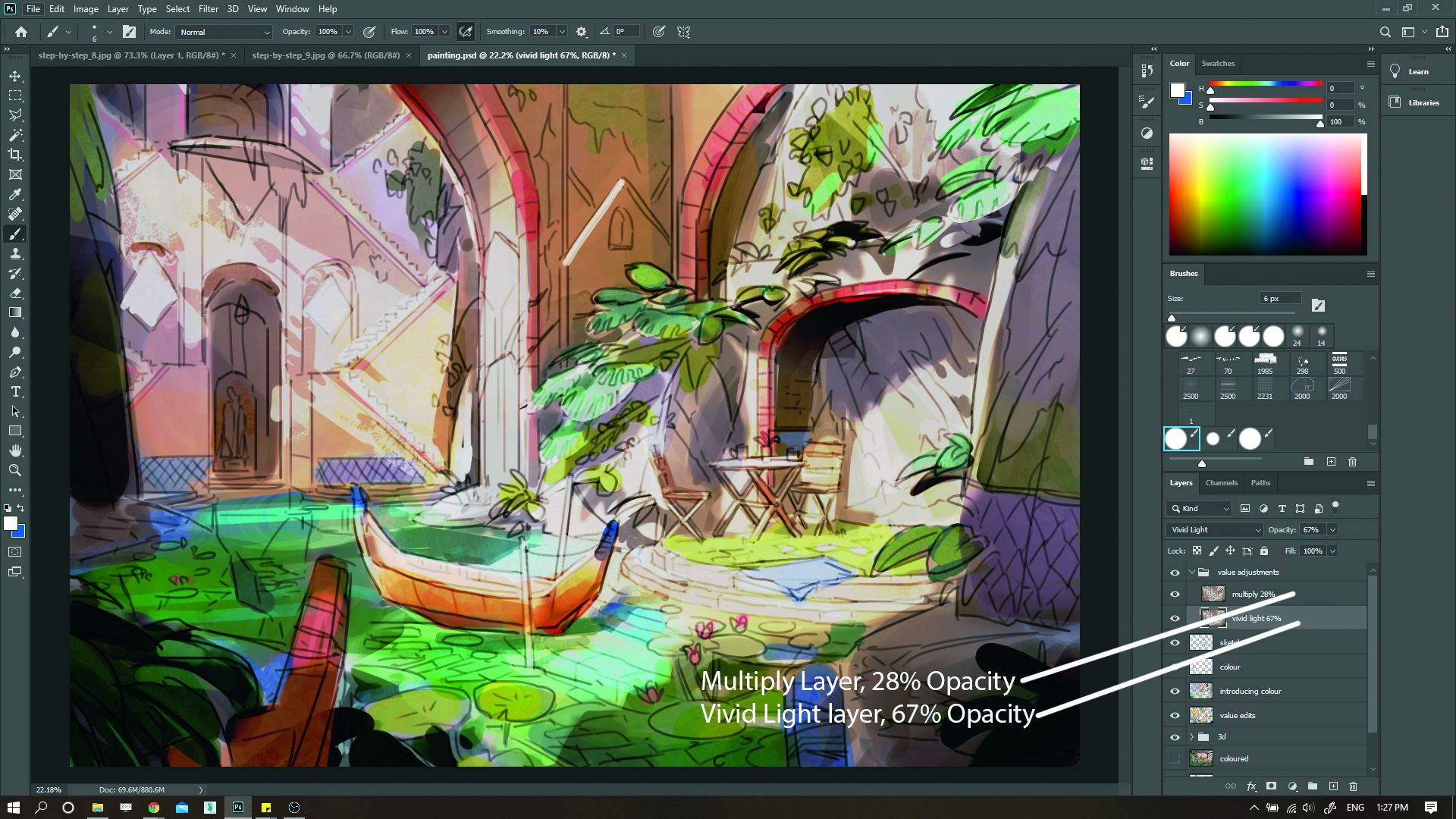Create new adjustment layer icon
Viewport: 1456px width, 819px height.
point(1292,786)
